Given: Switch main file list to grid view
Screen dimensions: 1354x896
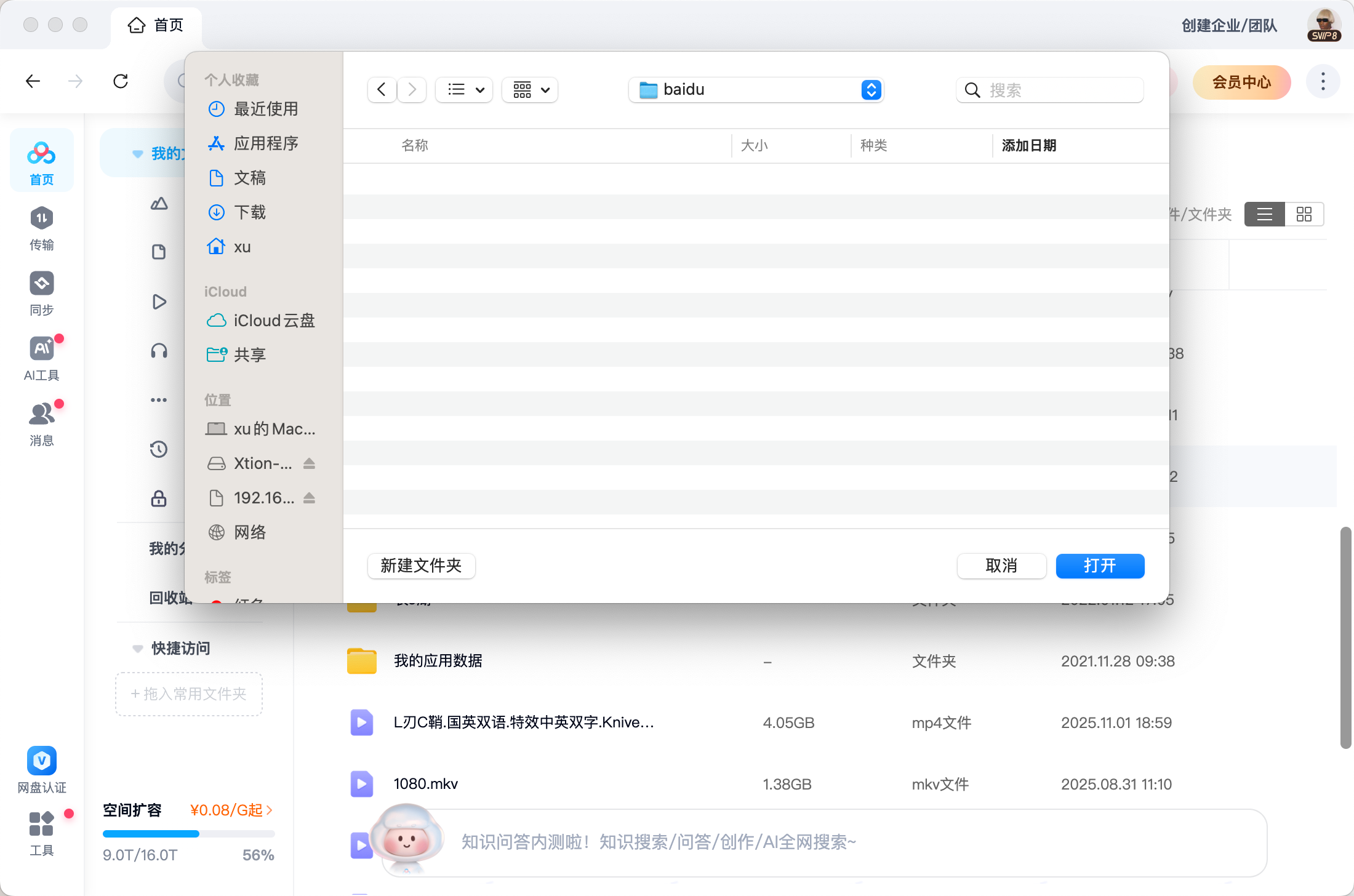Looking at the screenshot, I should [x=1304, y=214].
